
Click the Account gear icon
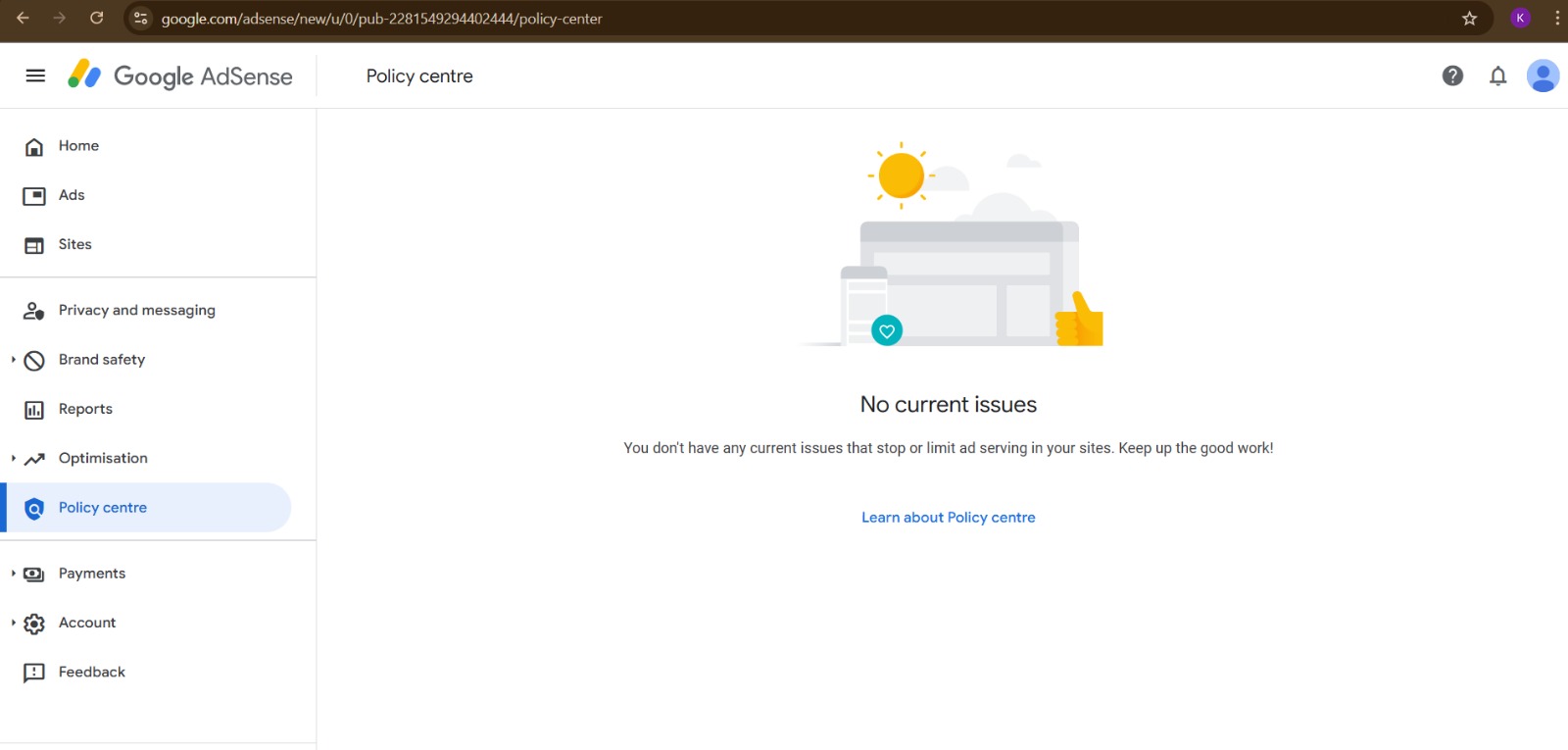click(x=34, y=624)
